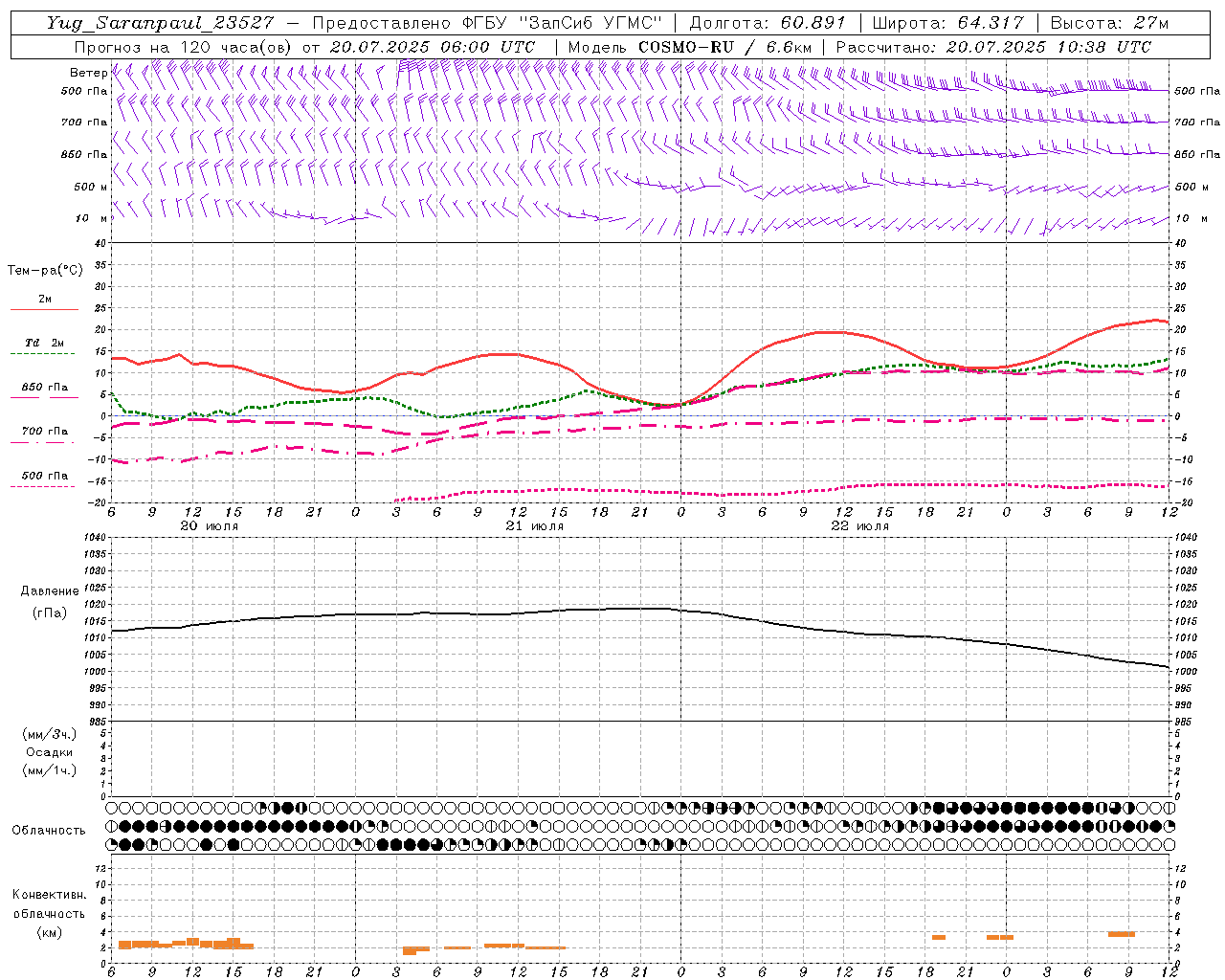Click the elevation text Высота: 27м
The height and width of the screenshot is (980, 1225).
1109,23
